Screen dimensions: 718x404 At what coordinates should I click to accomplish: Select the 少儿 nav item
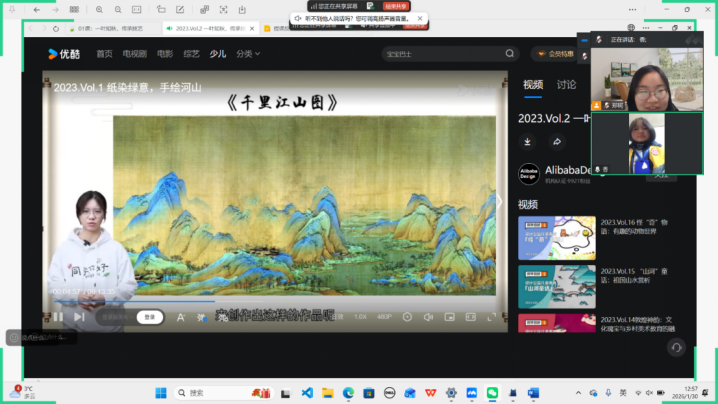coord(218,54)
